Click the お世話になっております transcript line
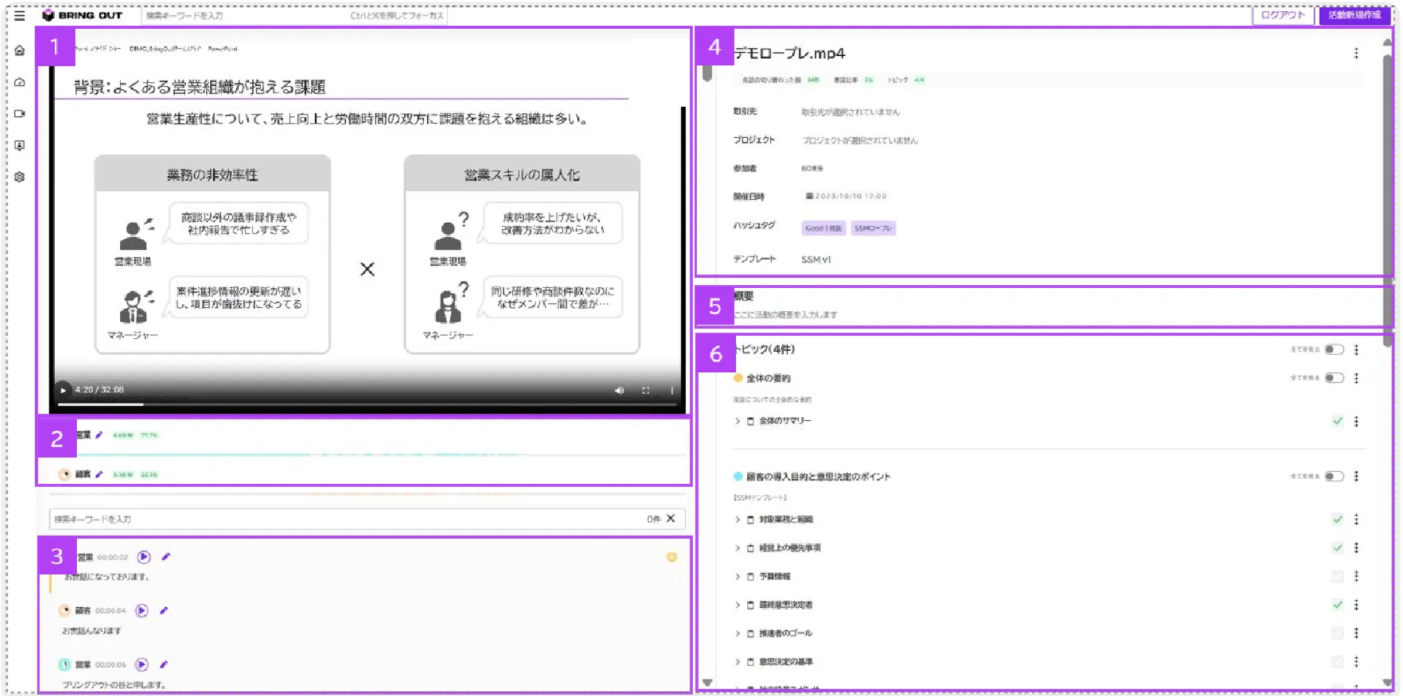The image size is (1403, 696). [107, 577]
